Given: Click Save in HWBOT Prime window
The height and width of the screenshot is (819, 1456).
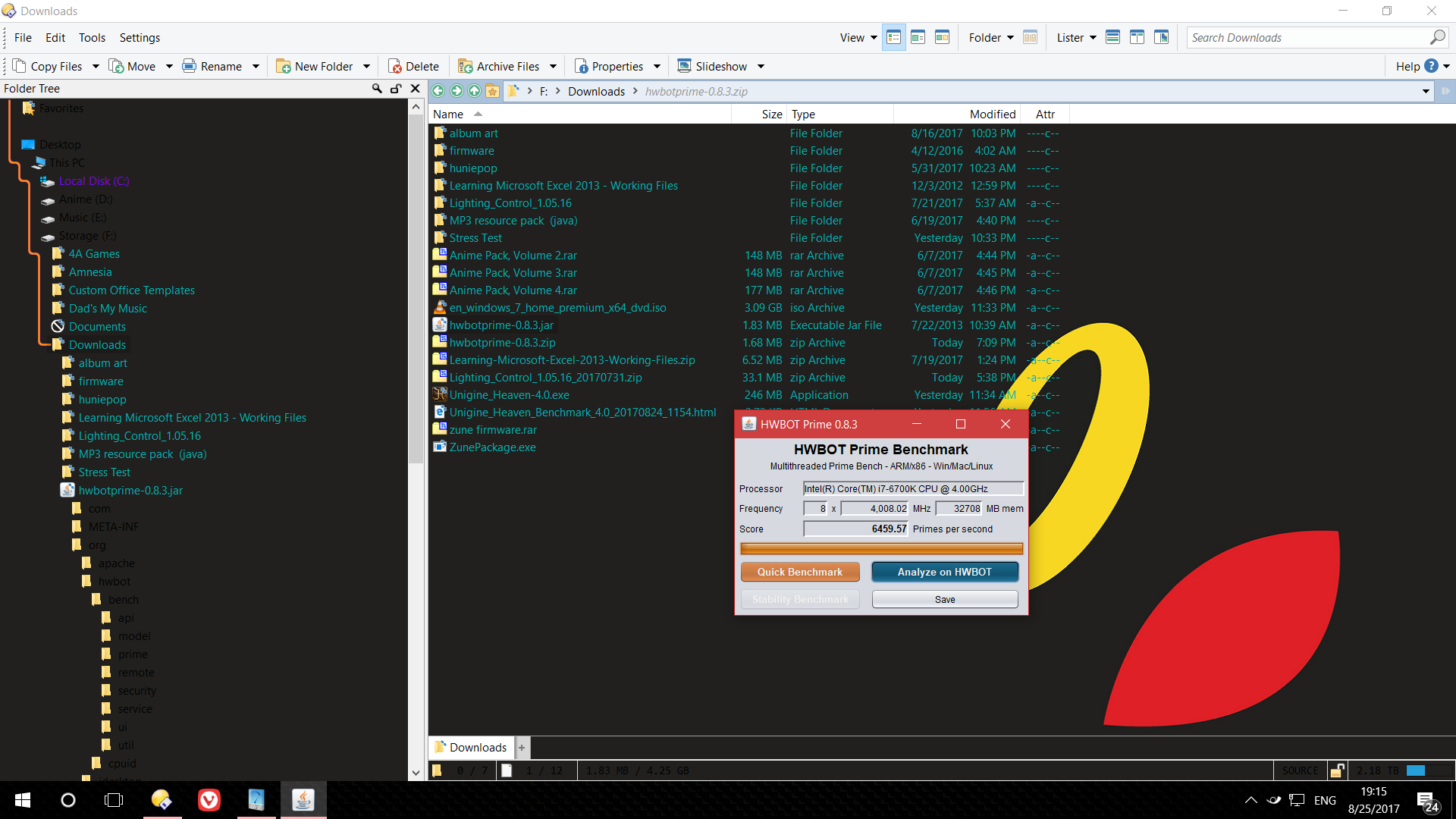Looking at the screenshot, I should click(945, 599).
